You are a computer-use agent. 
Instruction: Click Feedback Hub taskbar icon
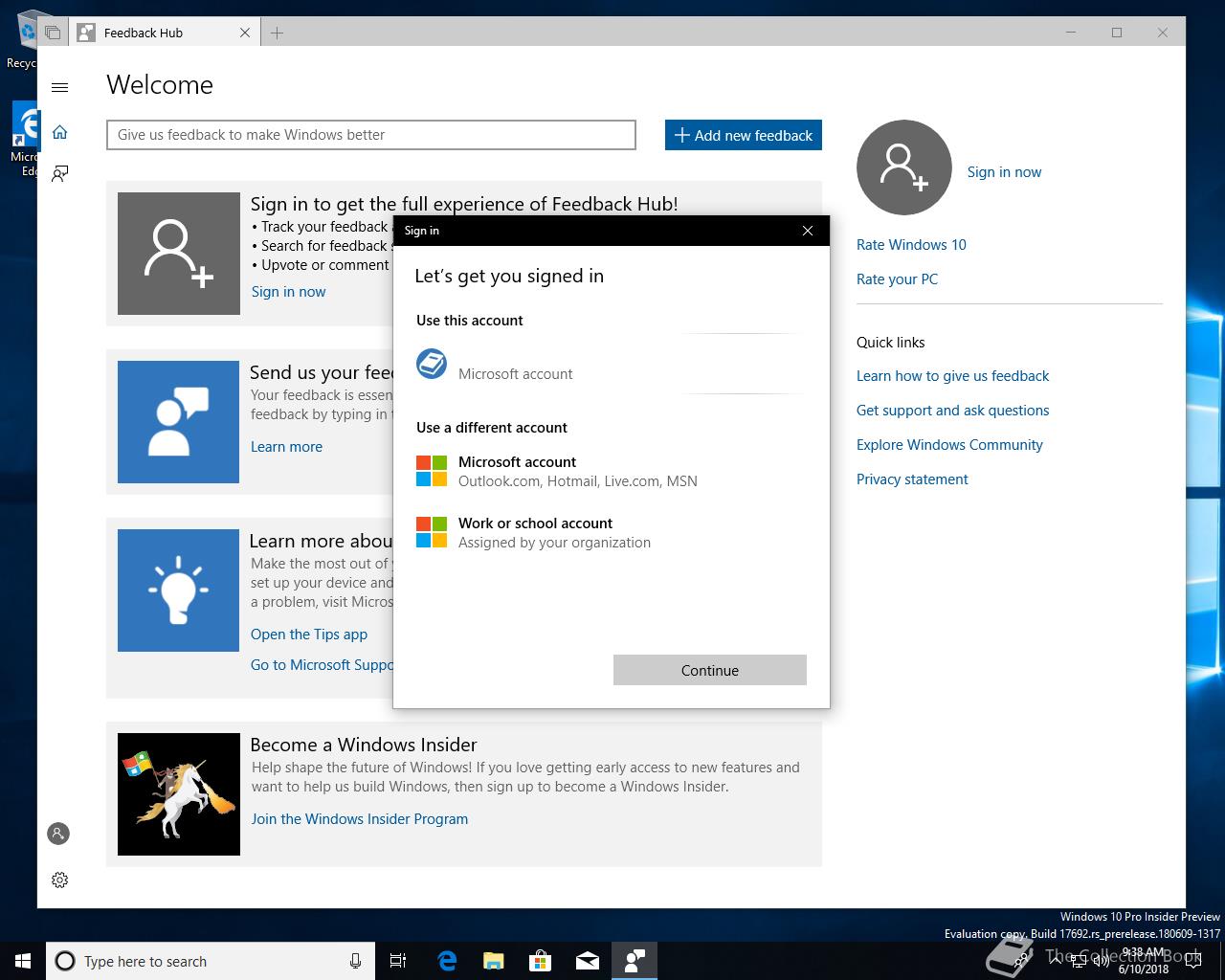tap(634, 961)
